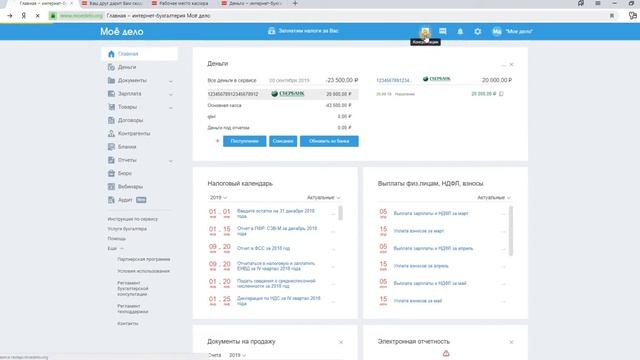The height and width of the screenshot is (360, 640).
Task: Click the browser forward arrow
Action: click(10, 16)
